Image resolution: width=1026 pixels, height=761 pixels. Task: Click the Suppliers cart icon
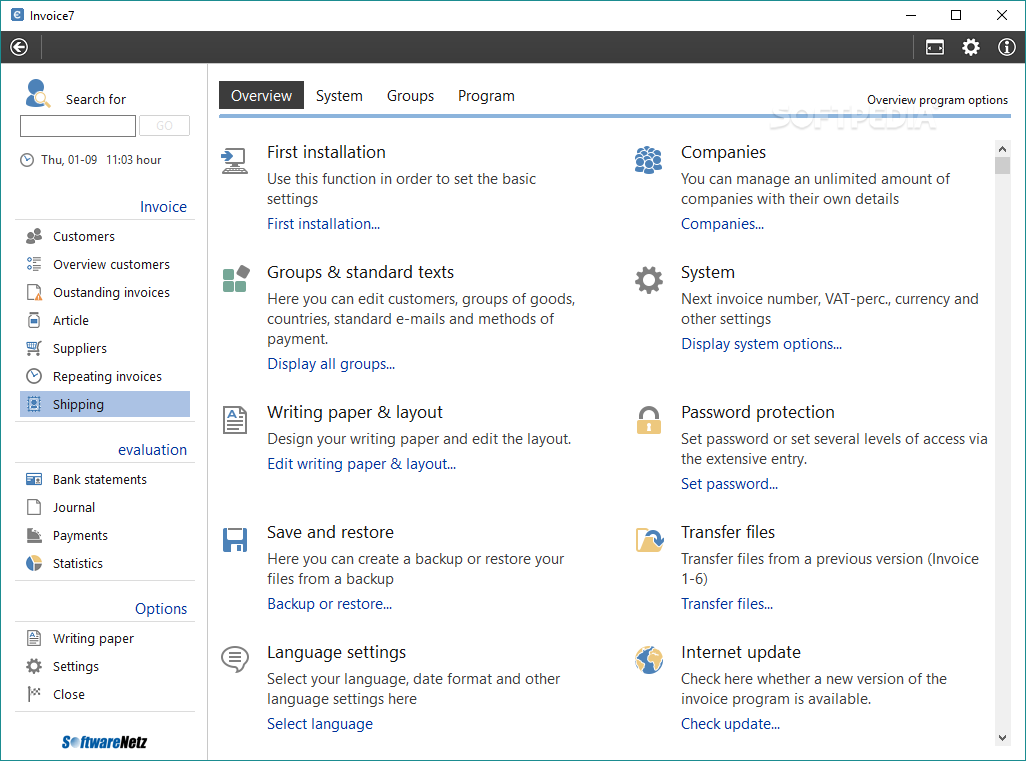coord(34,348)
